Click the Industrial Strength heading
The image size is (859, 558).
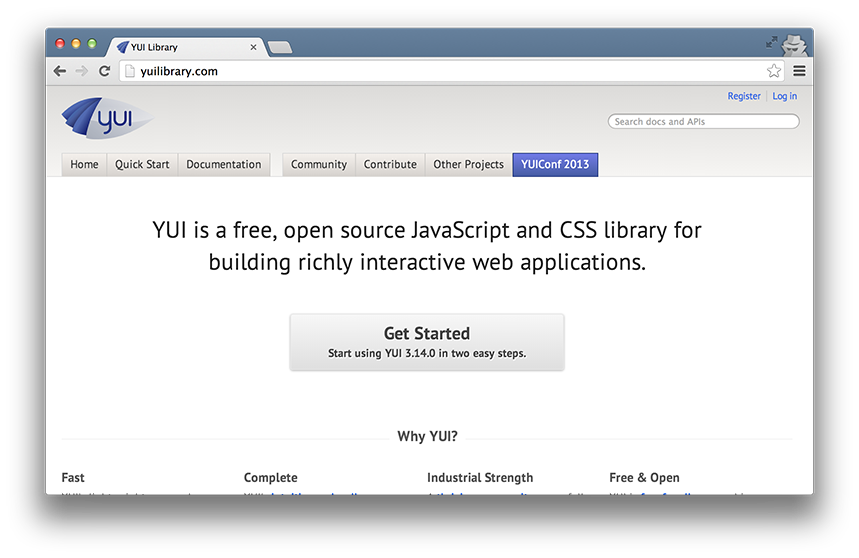tap(480, 478)
